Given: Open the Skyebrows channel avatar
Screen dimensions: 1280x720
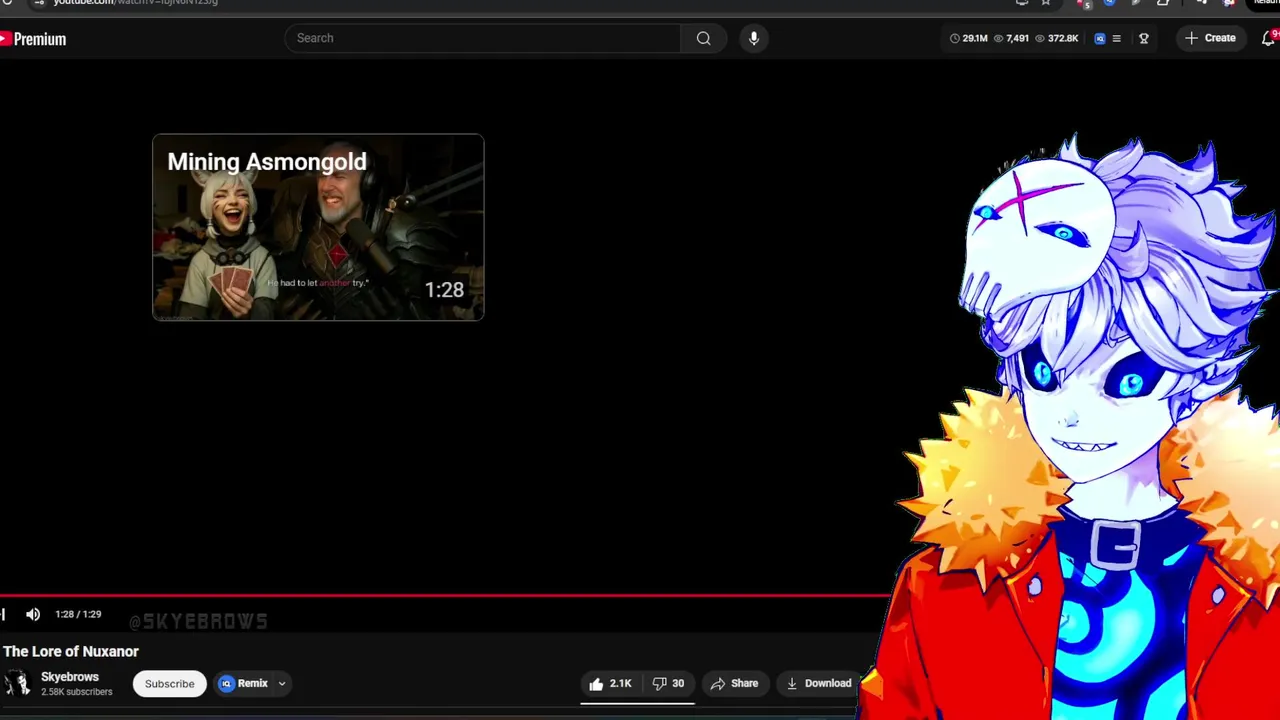Looking at the screenshot, I should pyautogui.click(x=16, y=683).
